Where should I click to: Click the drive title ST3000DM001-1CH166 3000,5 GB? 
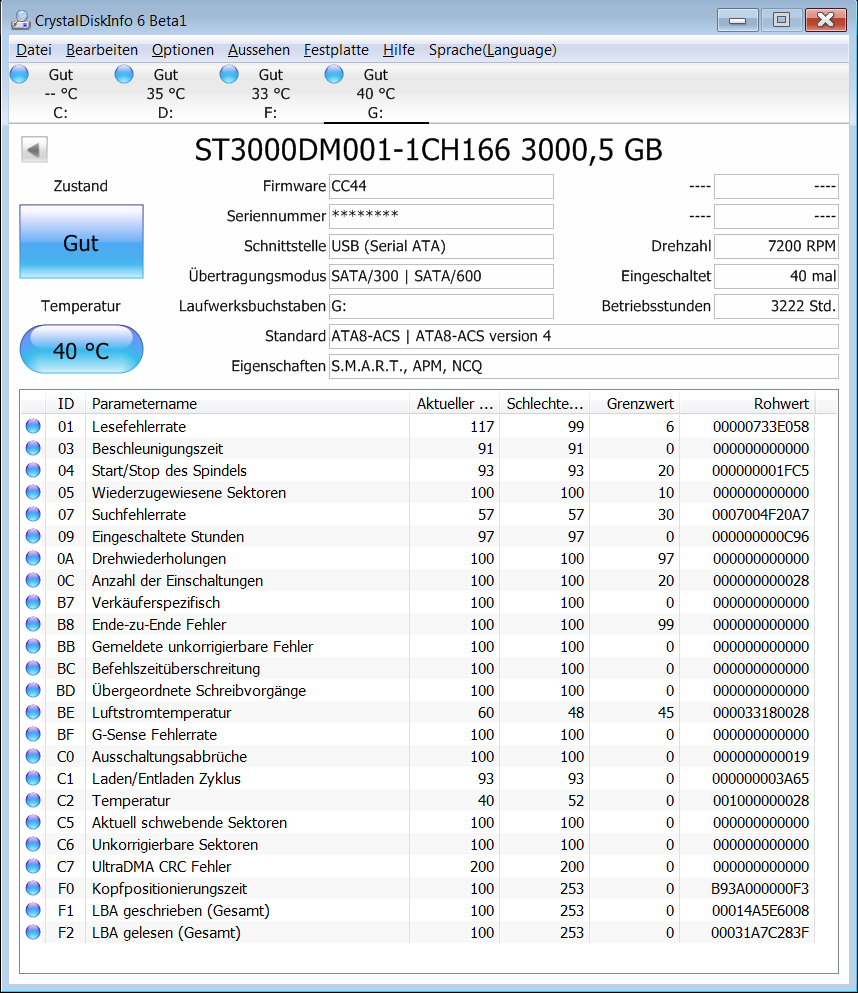pos(429,151)
